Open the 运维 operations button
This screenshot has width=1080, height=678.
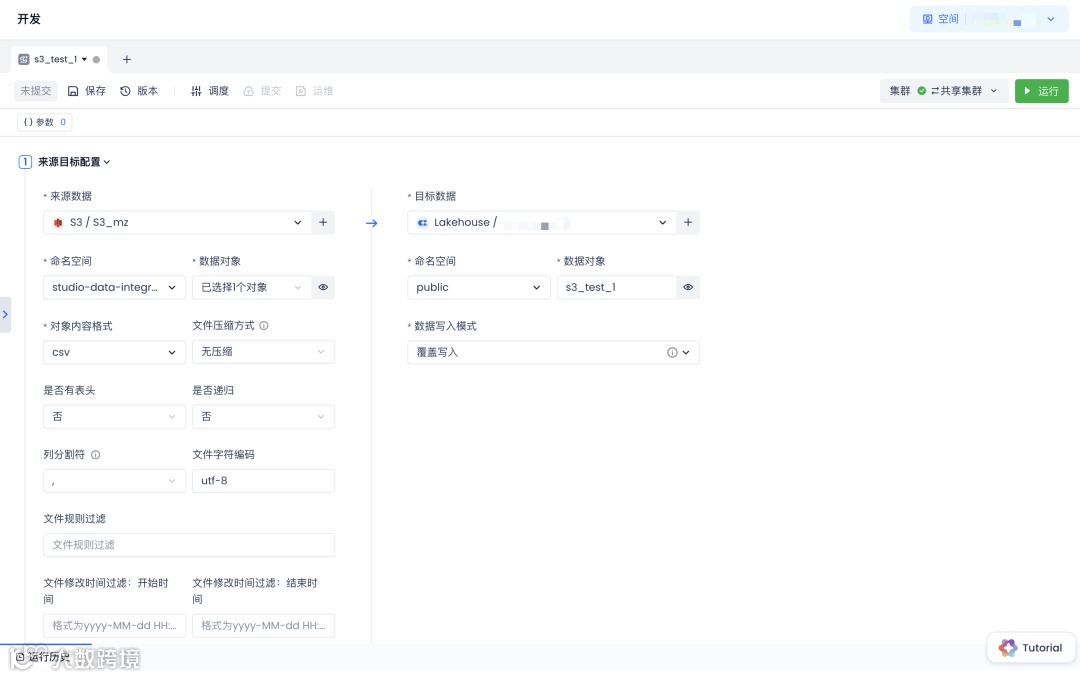pos(314,91)
